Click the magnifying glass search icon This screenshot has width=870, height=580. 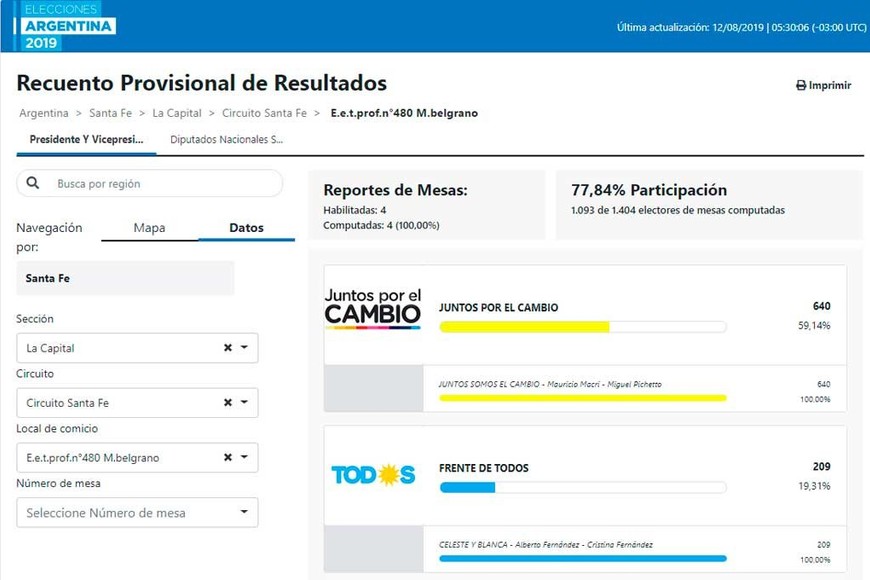[x=34, y=183]
